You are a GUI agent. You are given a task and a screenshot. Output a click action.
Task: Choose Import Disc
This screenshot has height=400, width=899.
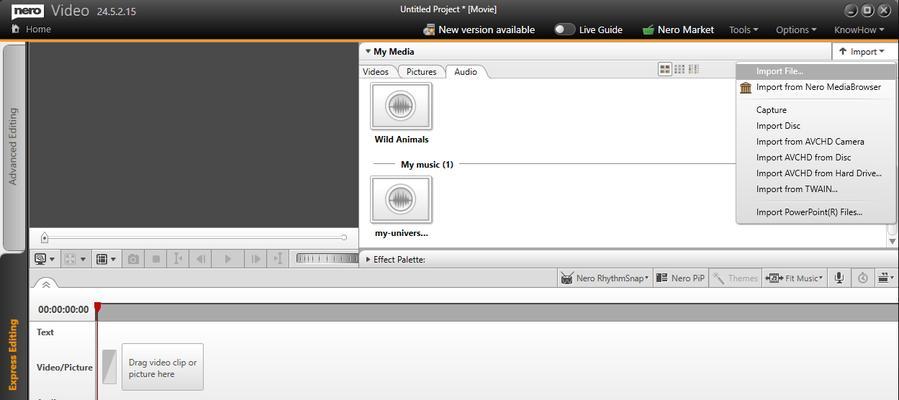(815, 126)
